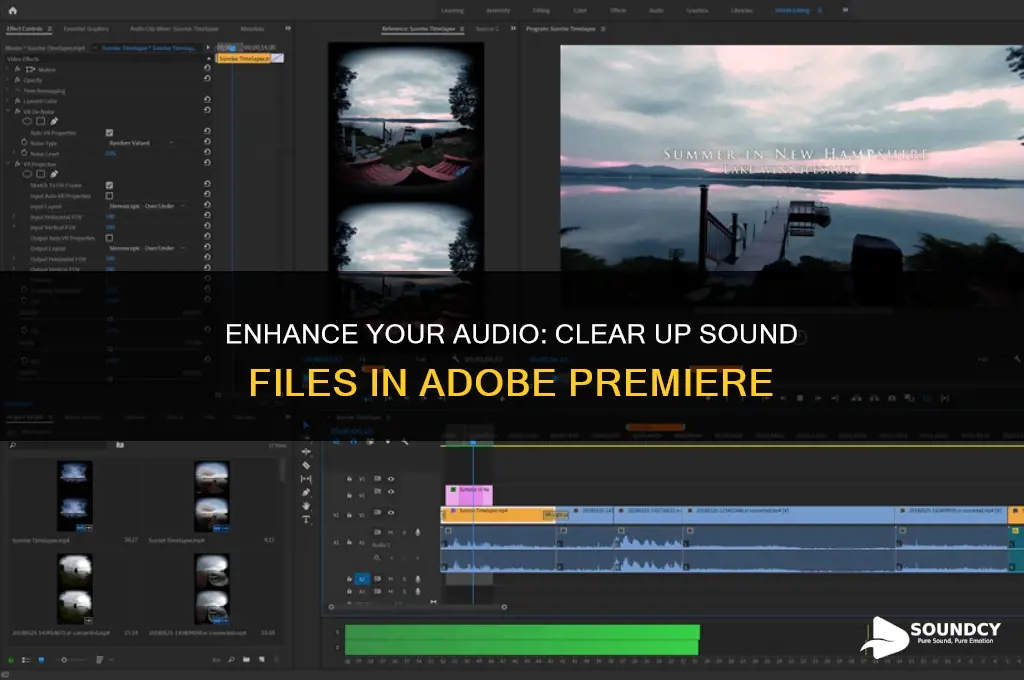Select the Razor tool
The image size is (1024, 680).
tap(306, 465)
